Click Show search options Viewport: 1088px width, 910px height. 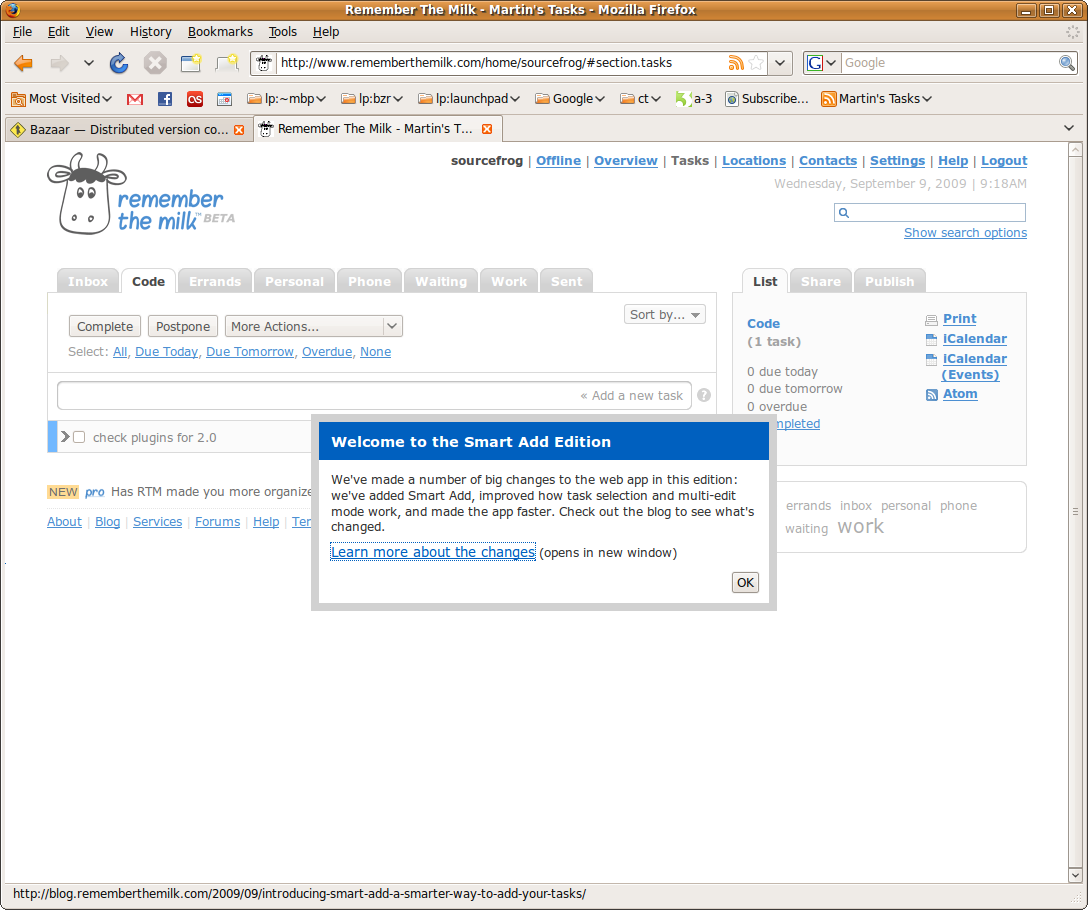965,233
